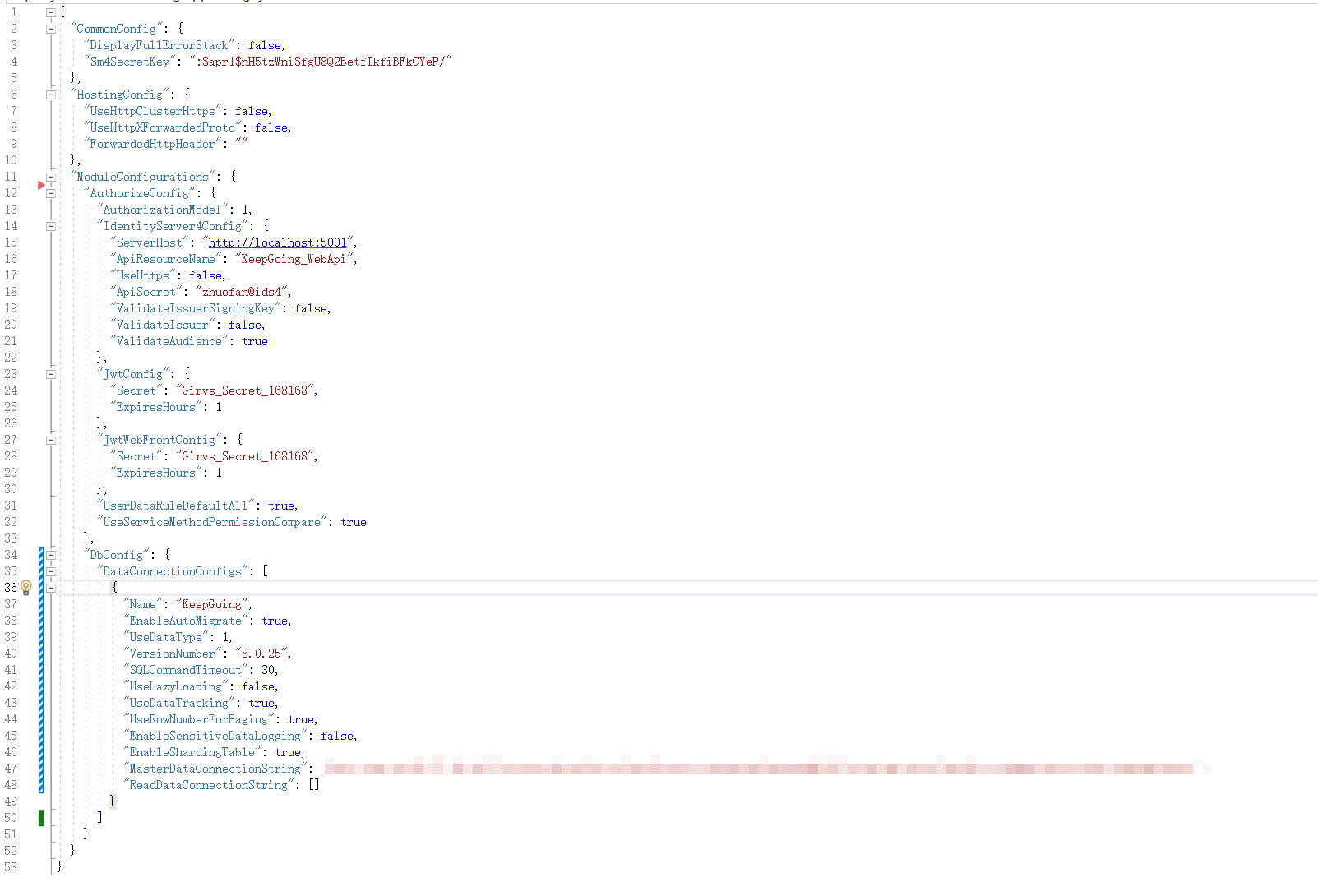1318x896 pixels.
Task: Click the ForwardedHttpHeader key
Action: coord(153,144)
